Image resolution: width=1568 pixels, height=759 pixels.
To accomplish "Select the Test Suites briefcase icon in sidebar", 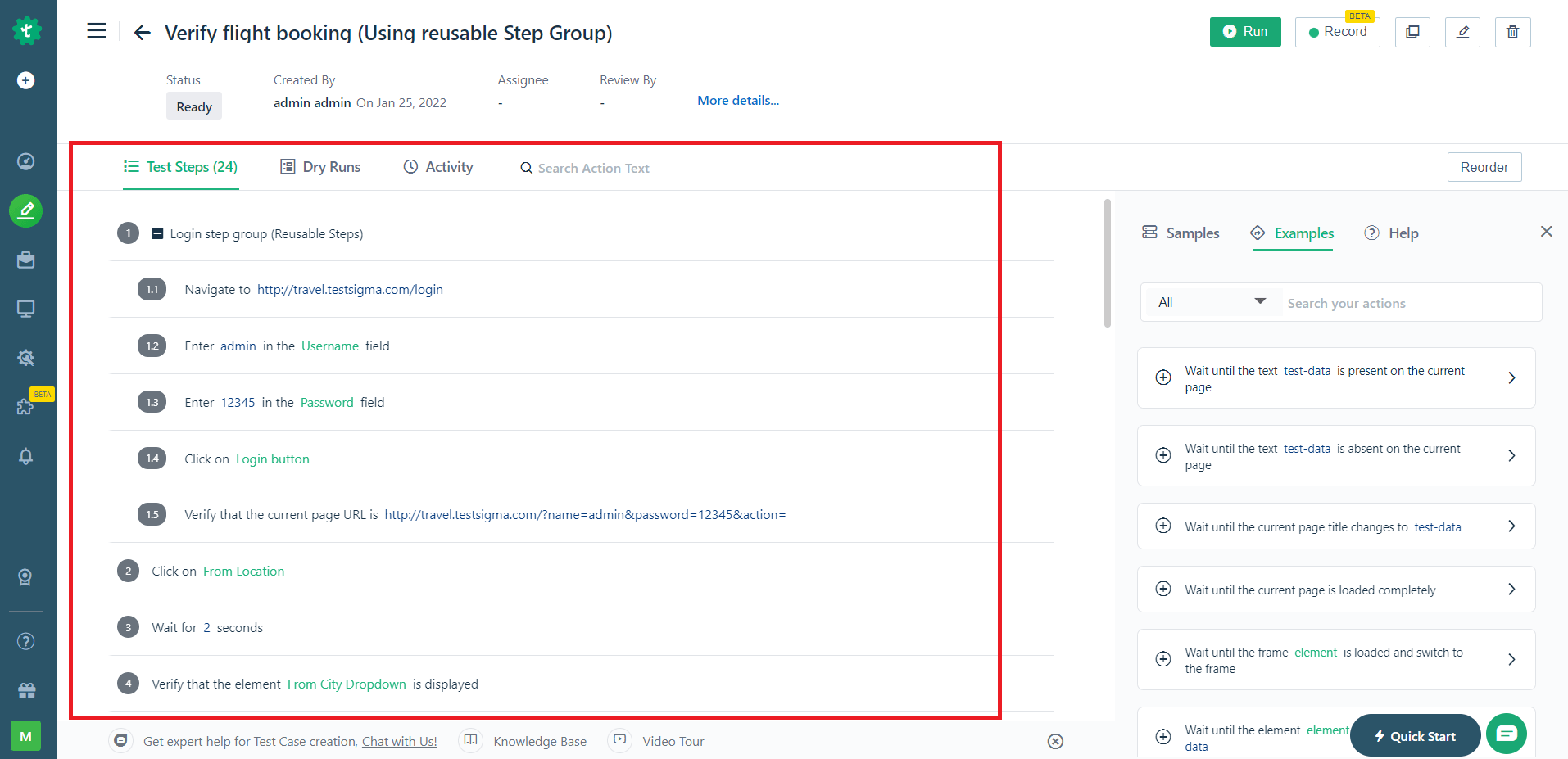I will click(25, 260).
